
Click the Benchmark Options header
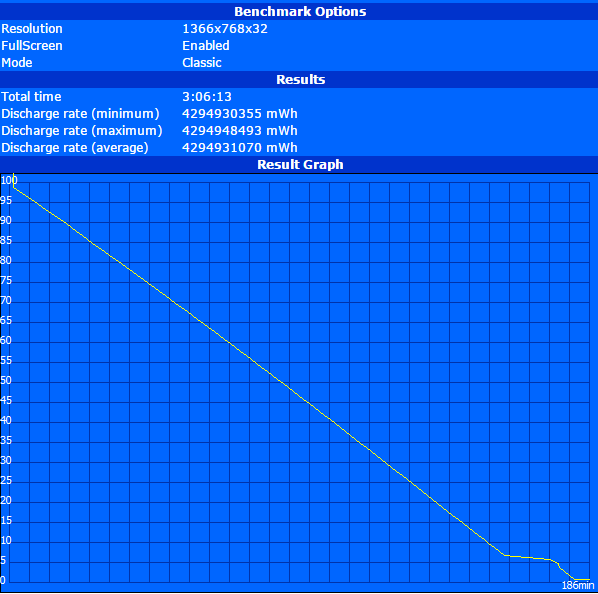[x=300, y=11]
